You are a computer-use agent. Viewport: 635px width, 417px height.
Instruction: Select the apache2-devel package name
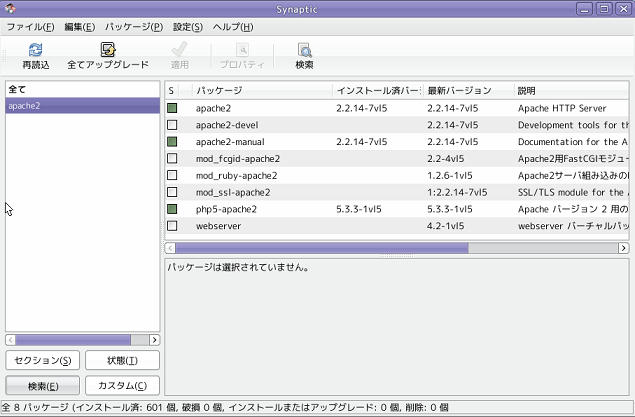click(227, 125)
